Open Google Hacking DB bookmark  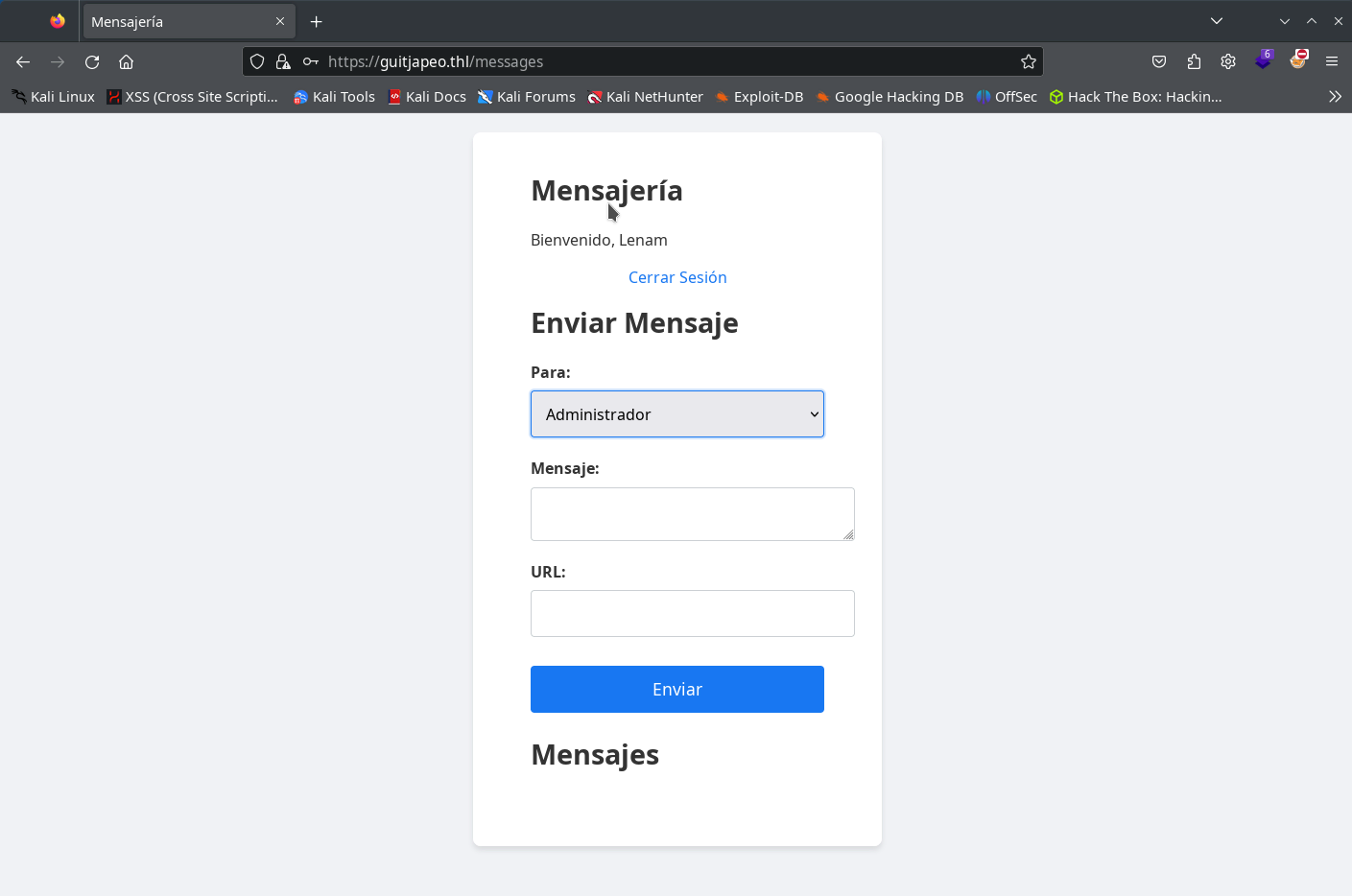pyautogui.click(x=889, y=97)
